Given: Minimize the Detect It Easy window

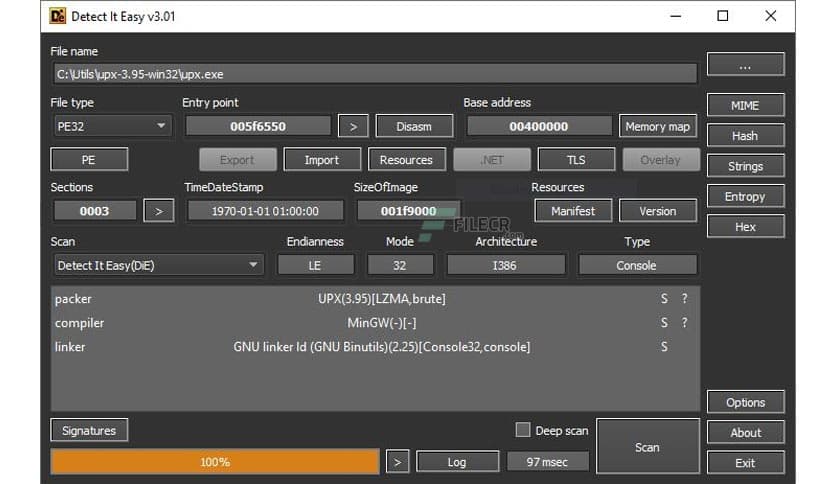Looking at the screenshot, I should pyautogui.click(x=676, y=16).
